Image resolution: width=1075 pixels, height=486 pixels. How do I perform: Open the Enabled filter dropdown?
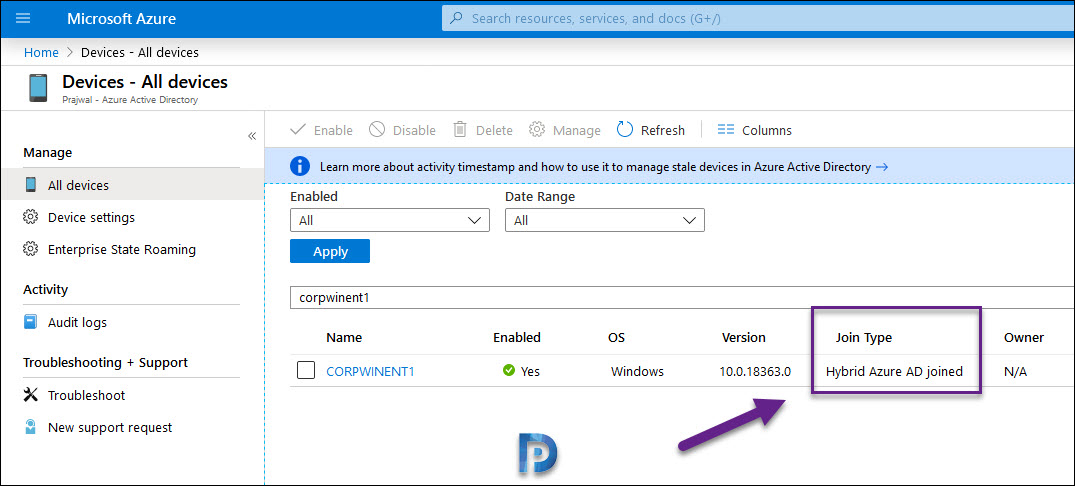pyautogui.click(x=390, y=221)
